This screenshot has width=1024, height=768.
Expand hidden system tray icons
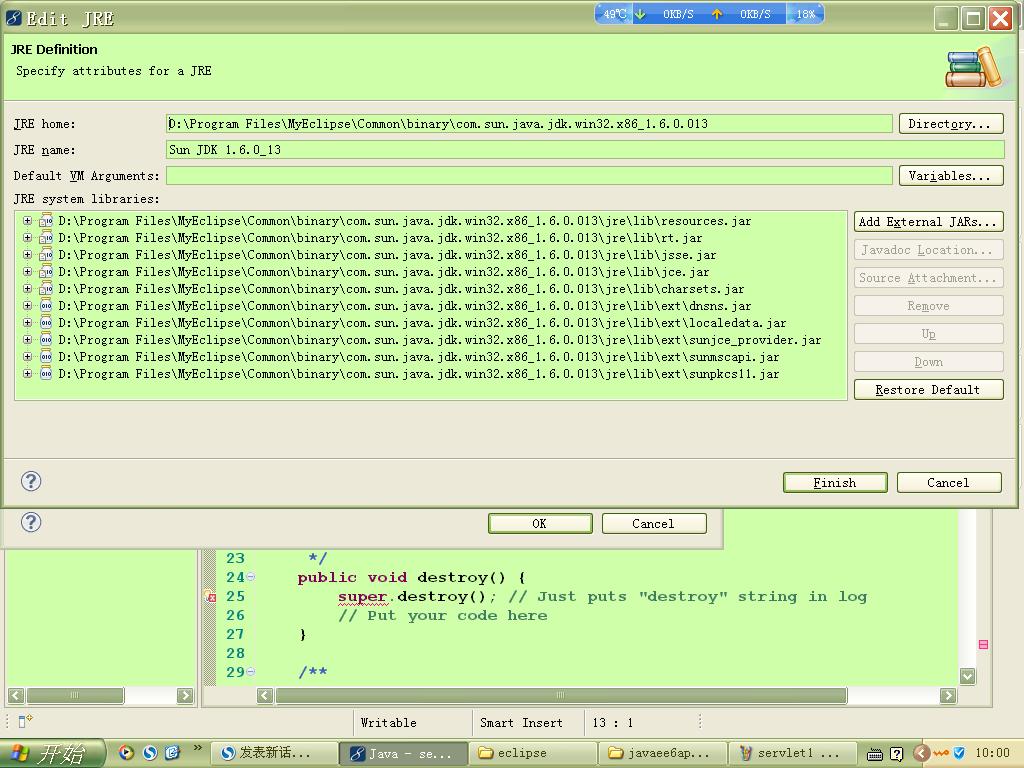(x=921, y=753)
